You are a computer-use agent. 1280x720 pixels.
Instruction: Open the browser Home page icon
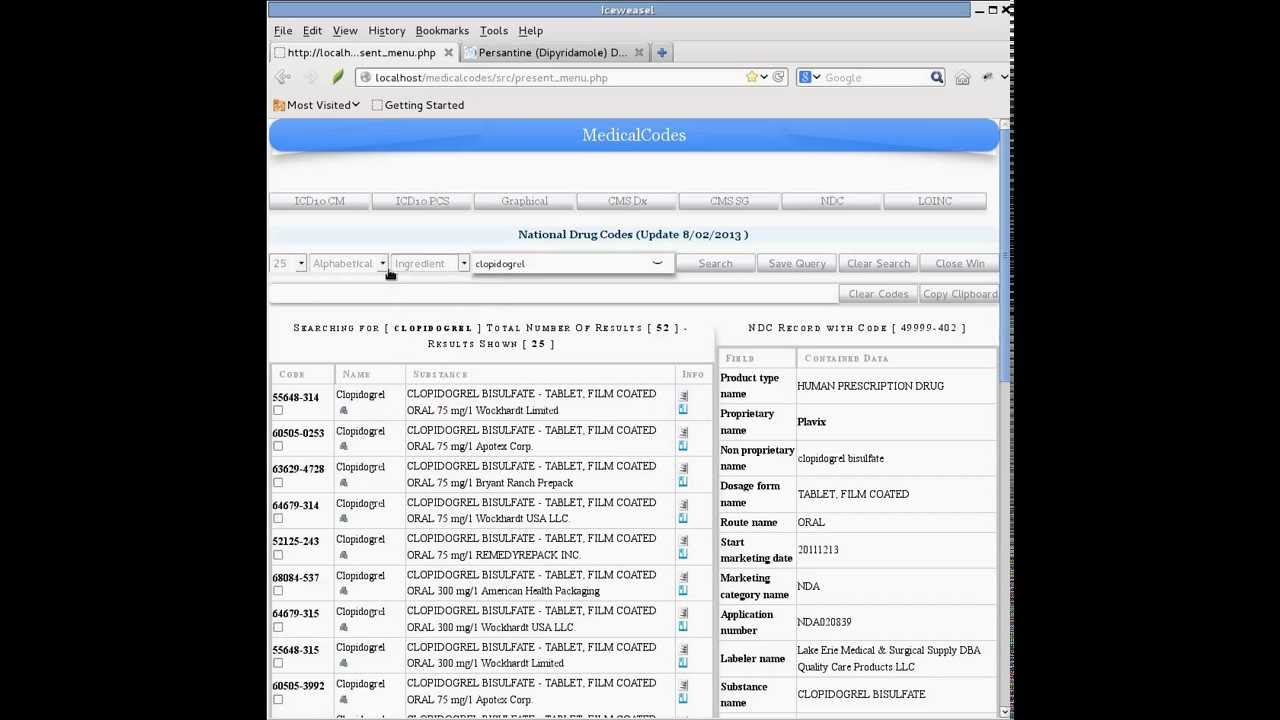tap(962, 77)
